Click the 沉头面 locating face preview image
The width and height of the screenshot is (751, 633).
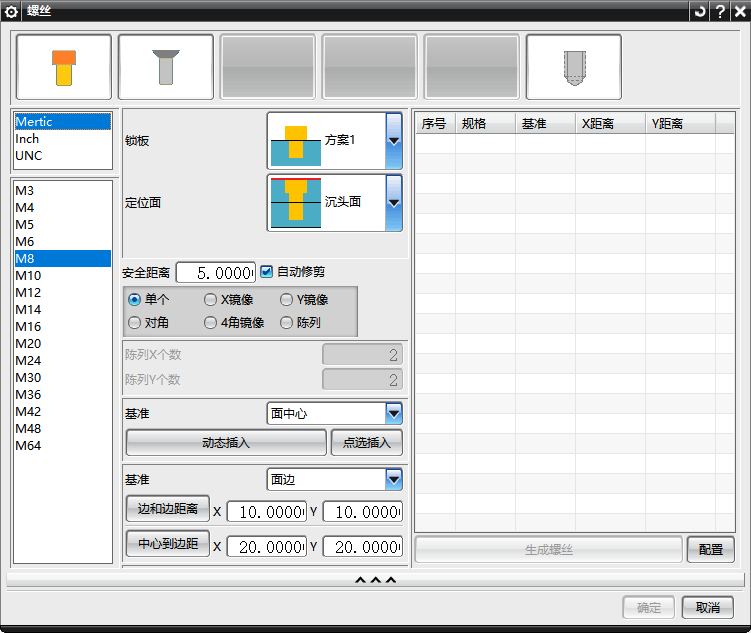point(296,203)
